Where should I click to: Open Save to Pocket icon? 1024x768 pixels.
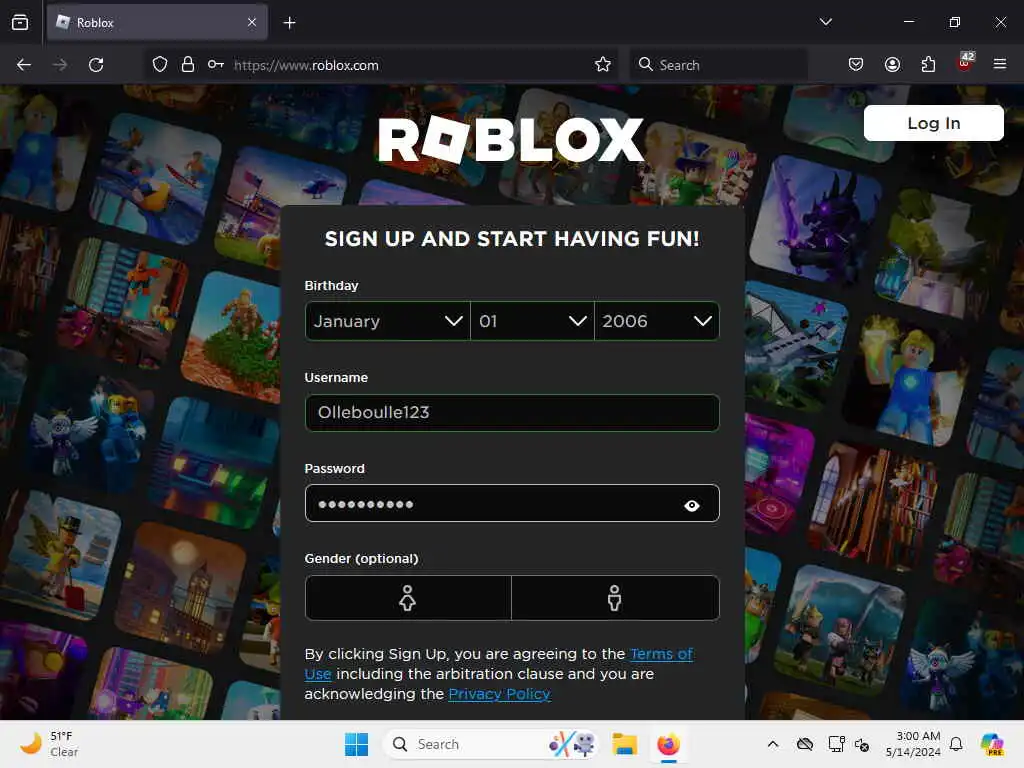[x=856, y=64]
